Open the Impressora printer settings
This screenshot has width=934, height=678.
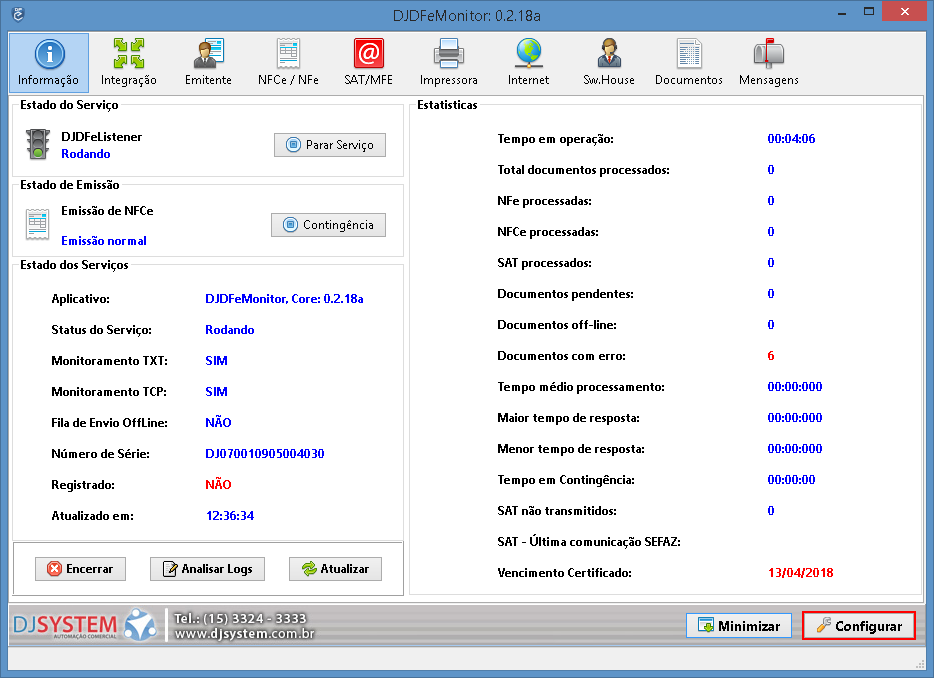click(449, 63)
